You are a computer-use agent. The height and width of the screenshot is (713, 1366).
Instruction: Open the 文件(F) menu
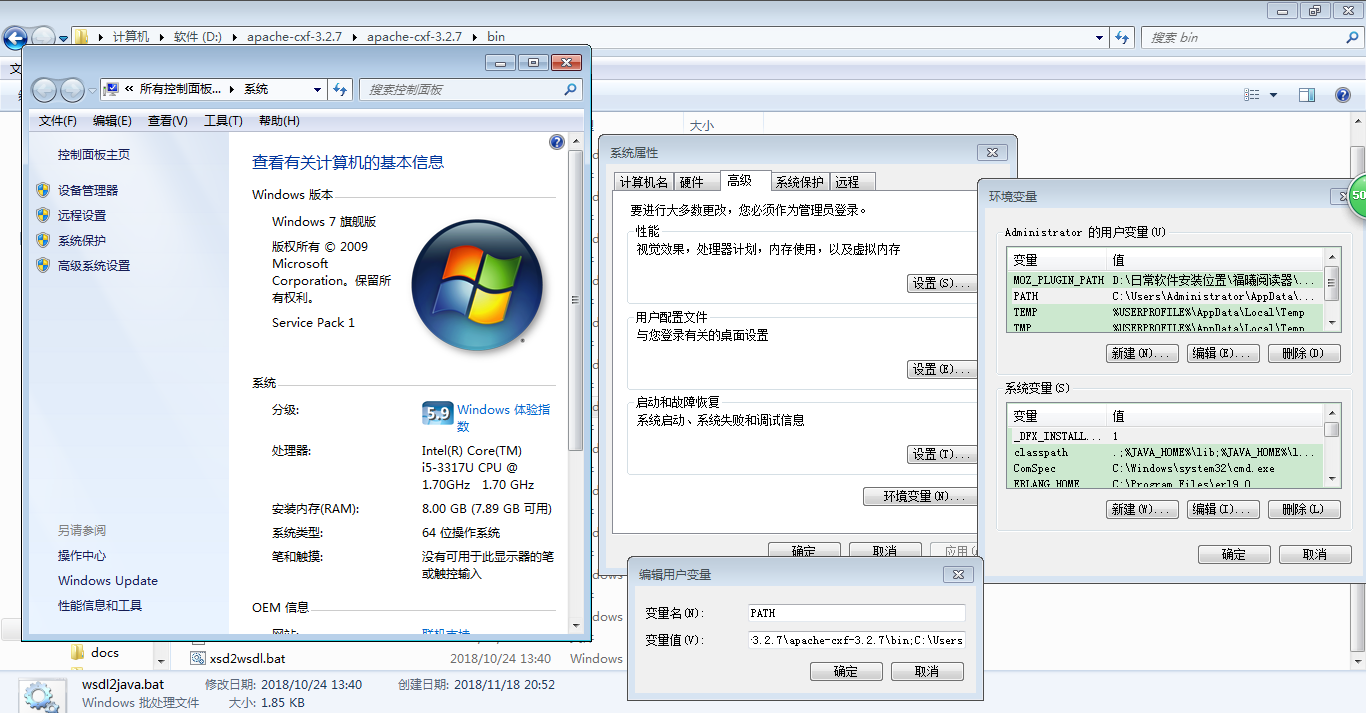(x=58, y=121)
